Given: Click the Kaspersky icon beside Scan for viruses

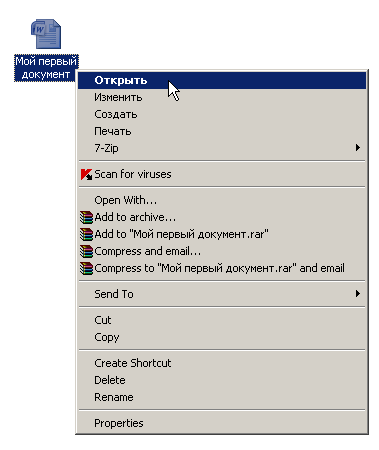Looking at the screenshot, I should coord(86,174).
